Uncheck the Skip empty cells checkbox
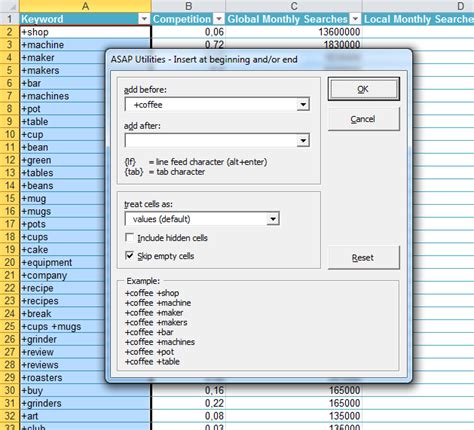This screenshot has height=430, width=474. pos(129,256)
